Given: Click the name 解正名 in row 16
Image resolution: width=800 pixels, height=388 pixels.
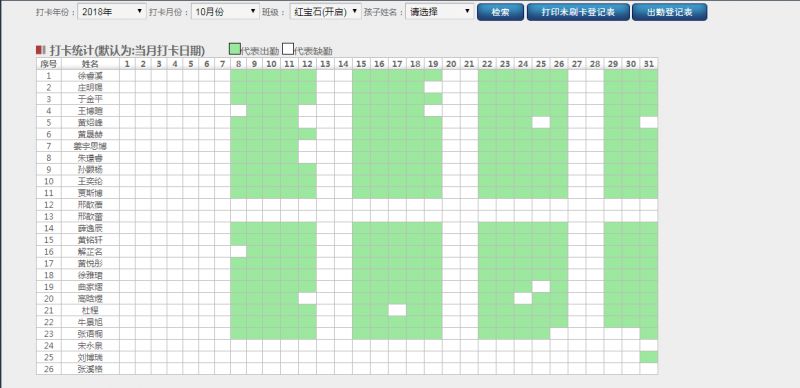Looking at the screenshot, I should [x=90, y=252].
